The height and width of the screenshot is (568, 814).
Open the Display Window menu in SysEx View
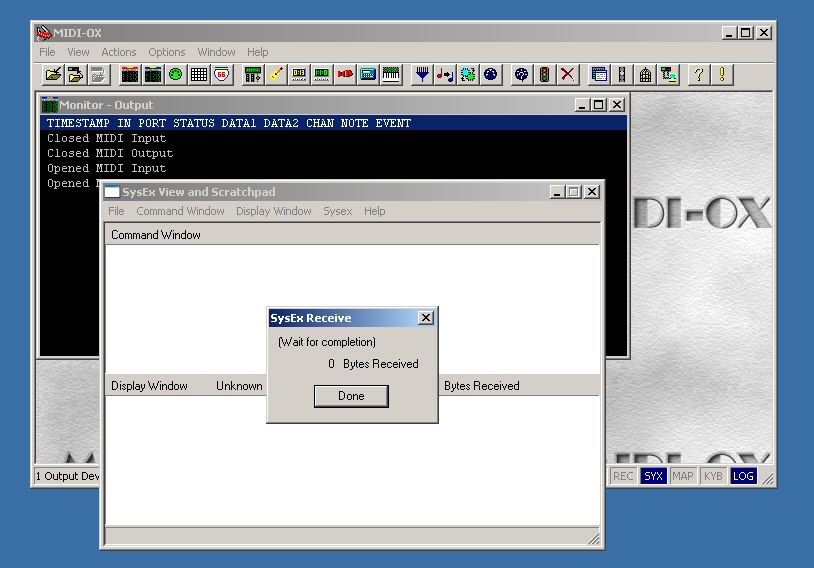click(274, 211)
